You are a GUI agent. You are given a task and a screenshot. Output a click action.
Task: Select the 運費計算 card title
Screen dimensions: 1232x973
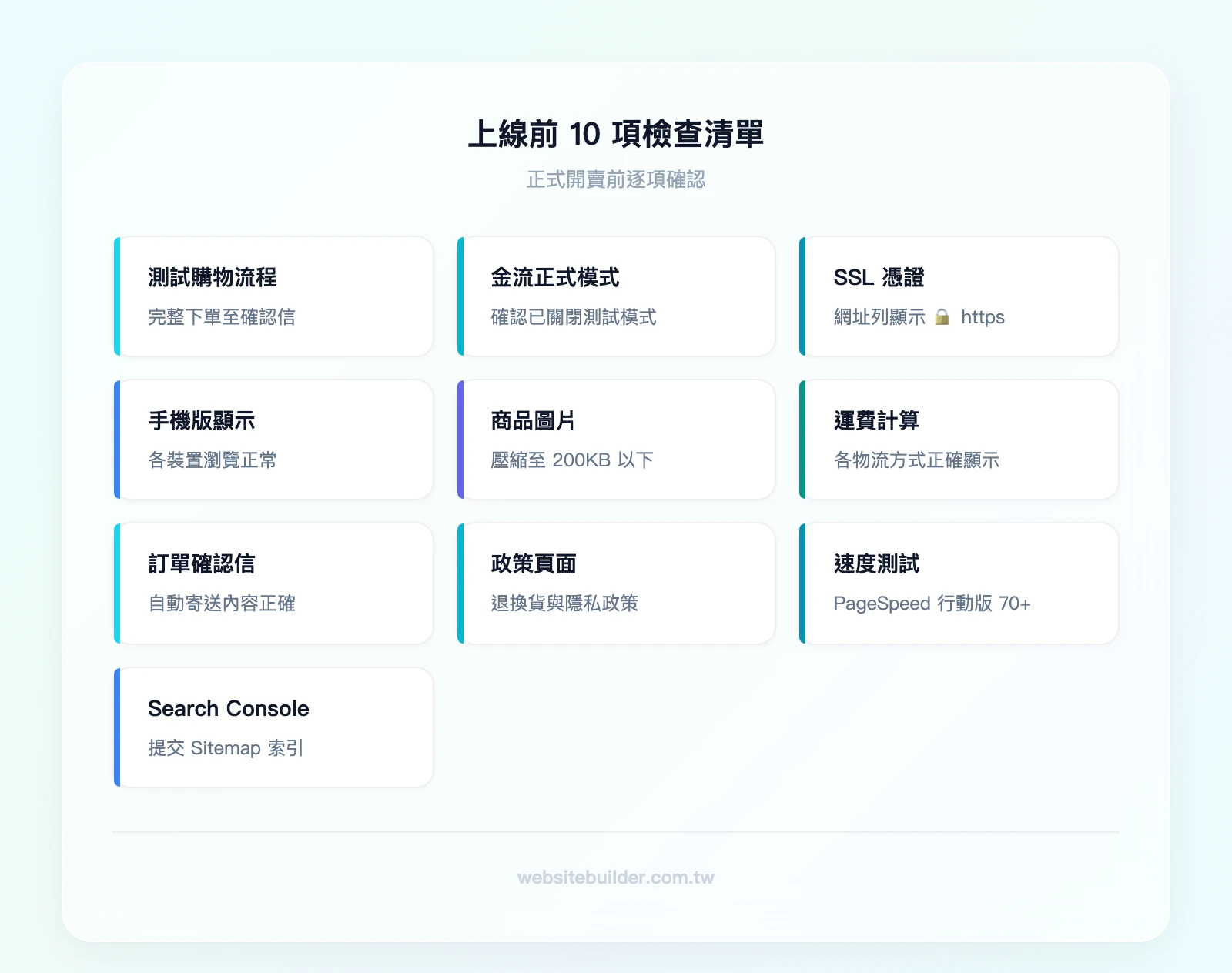click(x=876, y=421)
